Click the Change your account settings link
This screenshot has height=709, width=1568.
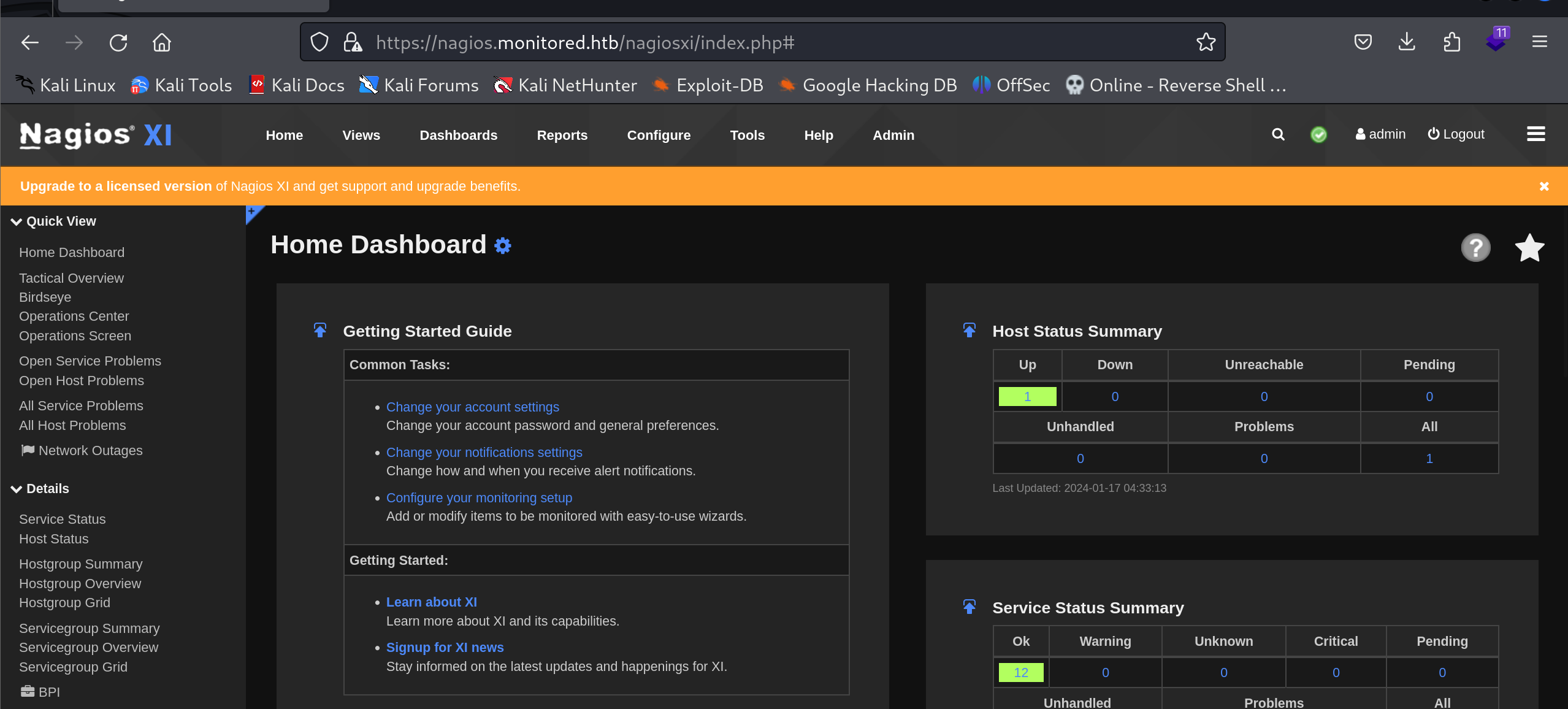coord(472,407)
